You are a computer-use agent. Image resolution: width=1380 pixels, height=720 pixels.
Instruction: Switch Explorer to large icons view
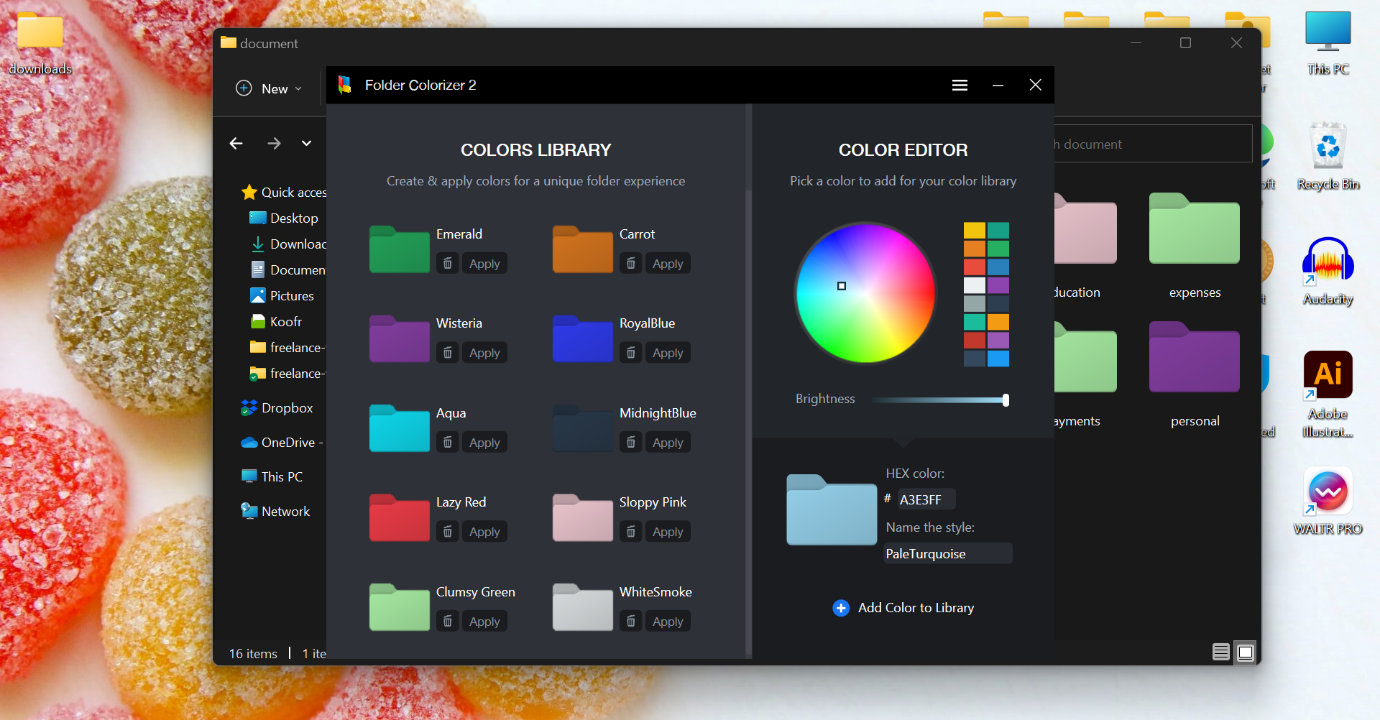pos(1245,652)
